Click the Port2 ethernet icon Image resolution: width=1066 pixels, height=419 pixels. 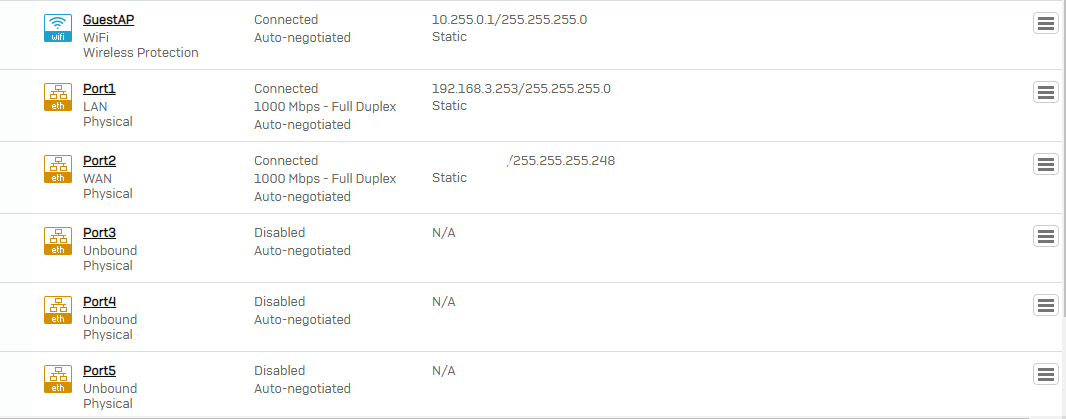click(58, 169)
